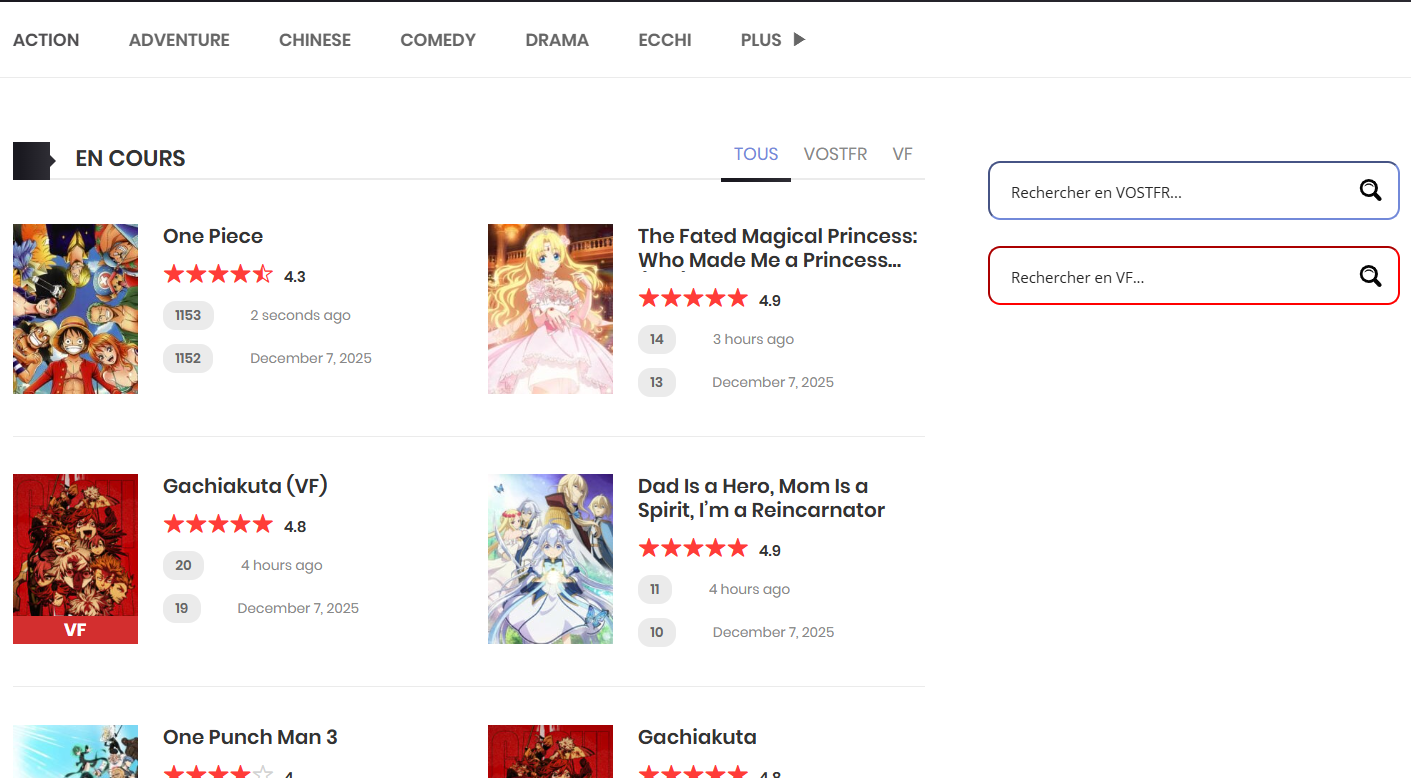This screenshot has width=1411, height=778.
Task: Open the COMEDY genre menu
Action: point(438,40)
